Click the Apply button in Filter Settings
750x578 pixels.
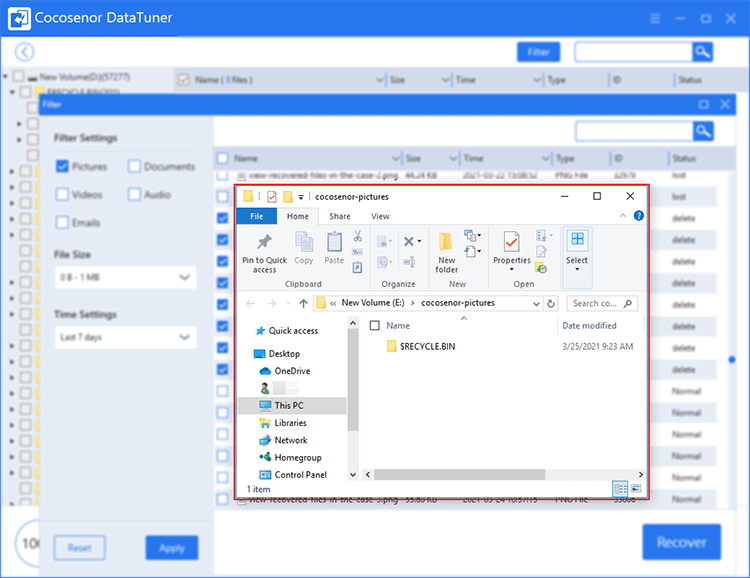[172, 547]
